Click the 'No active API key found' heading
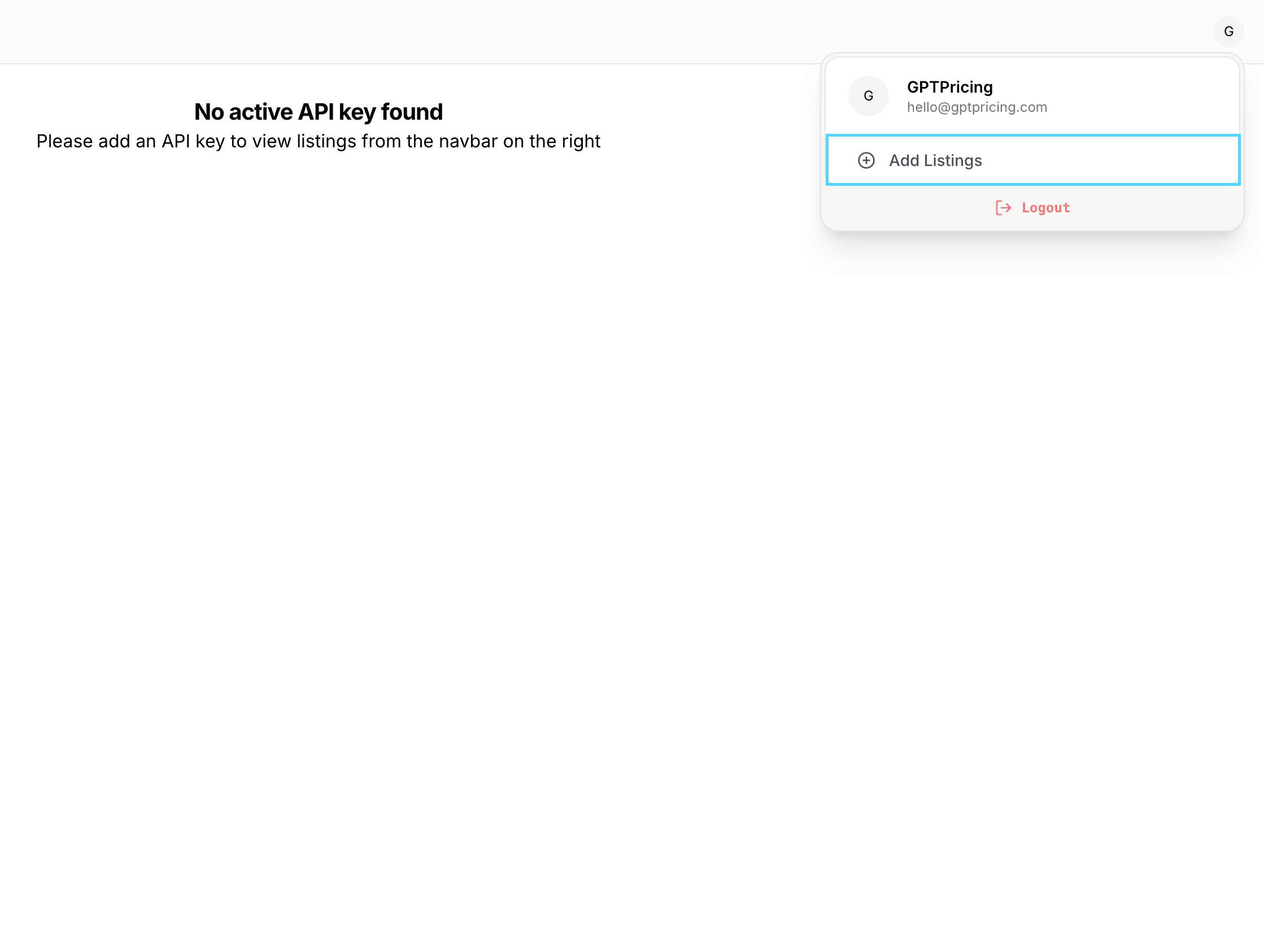 point(319,112)
